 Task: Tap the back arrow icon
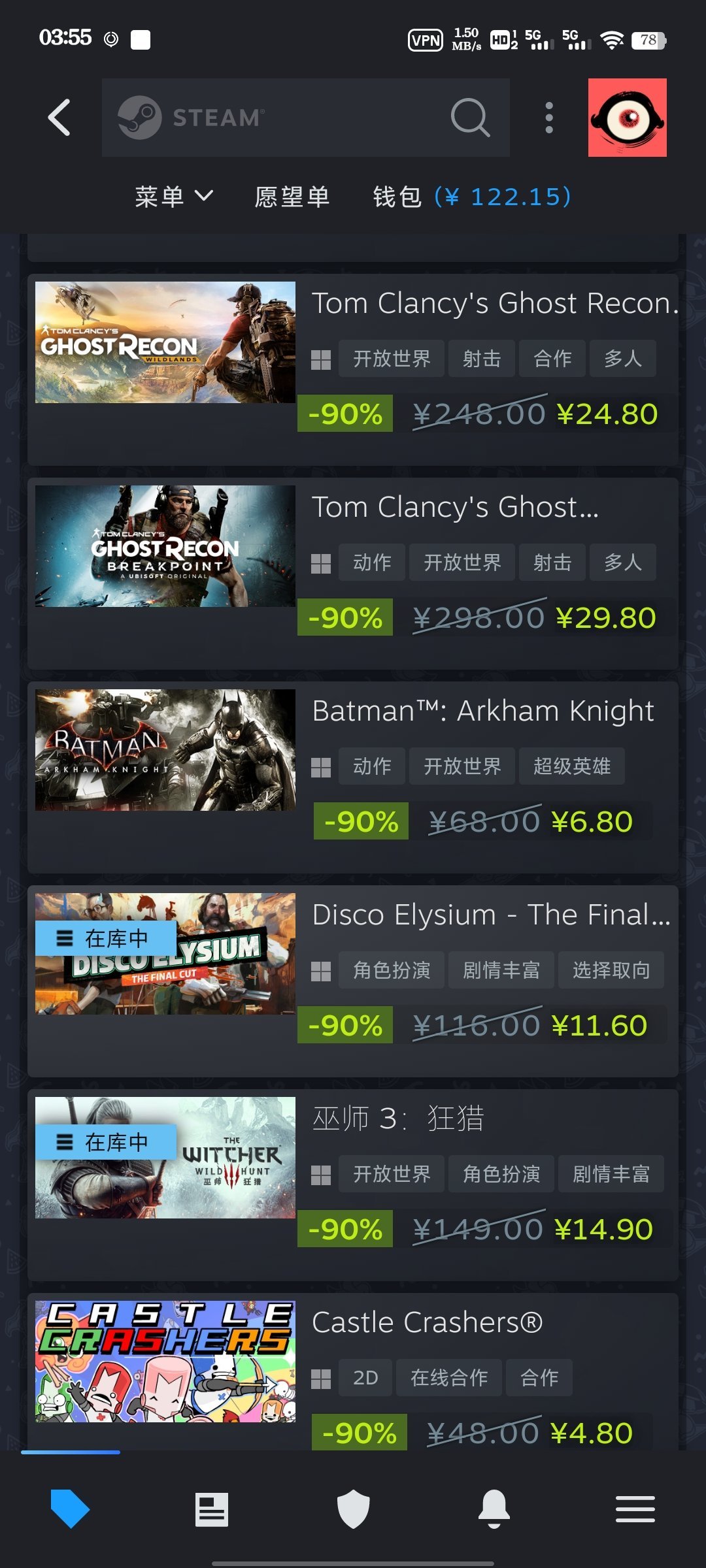point(59,118)
